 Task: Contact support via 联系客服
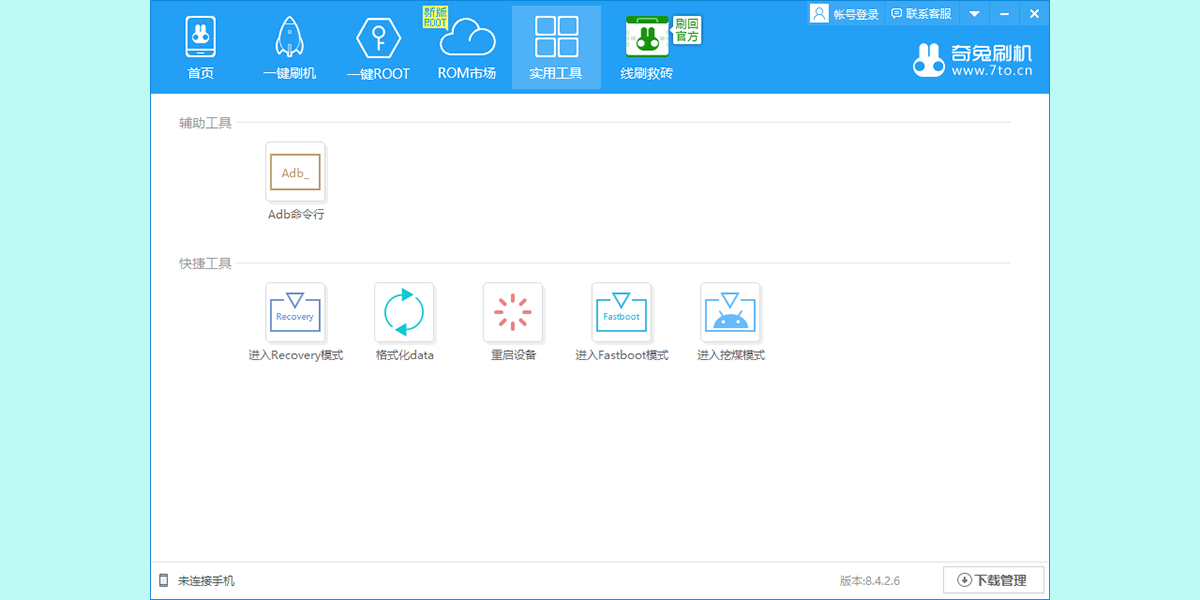920,14
